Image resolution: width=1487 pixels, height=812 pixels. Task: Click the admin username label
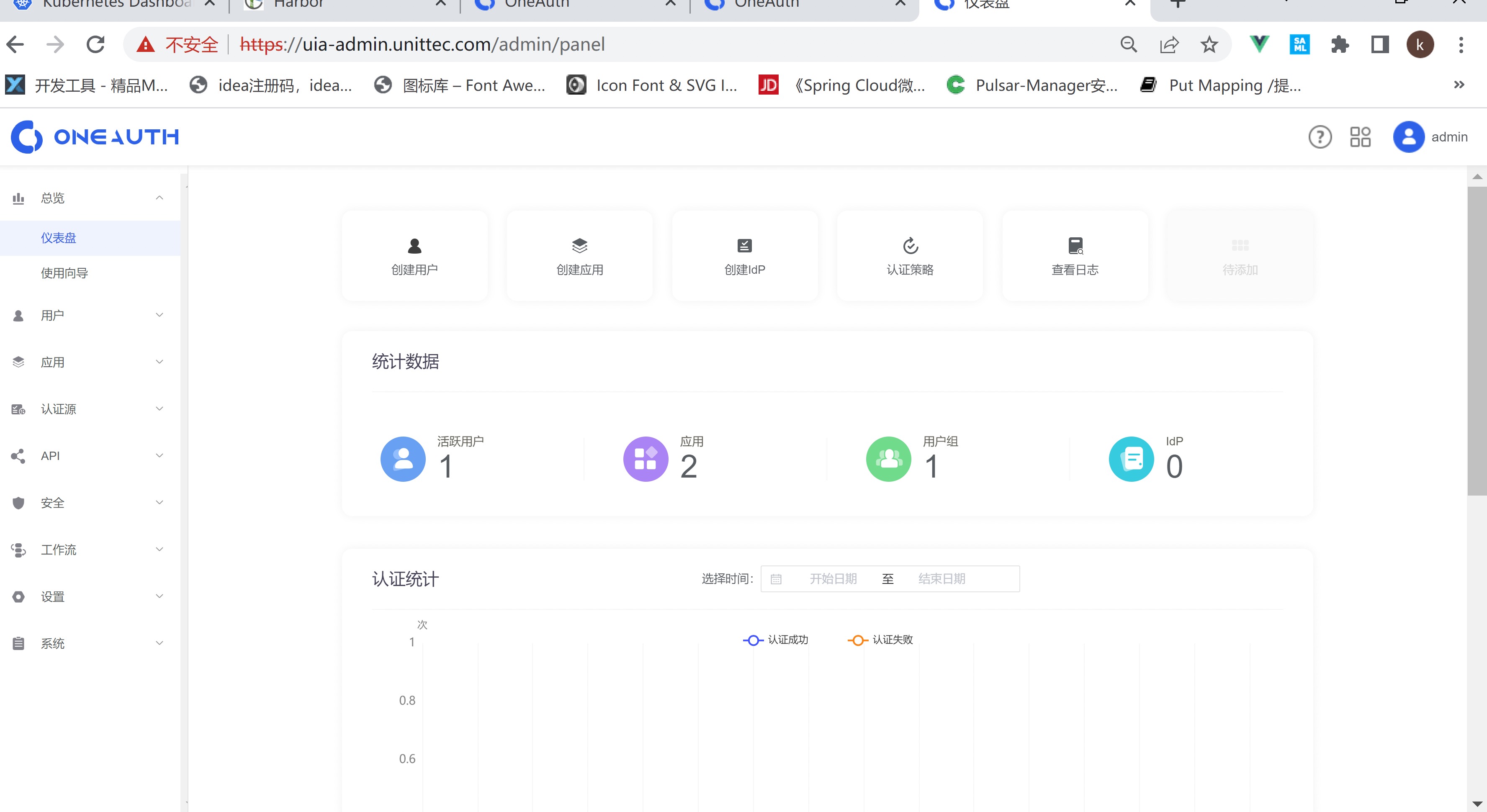pyautogui.click(x=1449, y=137)
